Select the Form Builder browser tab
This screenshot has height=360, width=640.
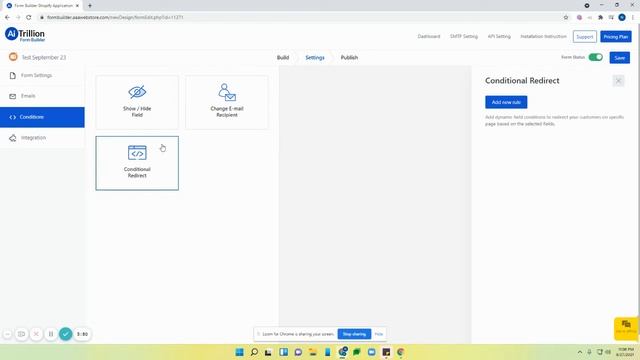pyautogui.click(x=42, y=6)
